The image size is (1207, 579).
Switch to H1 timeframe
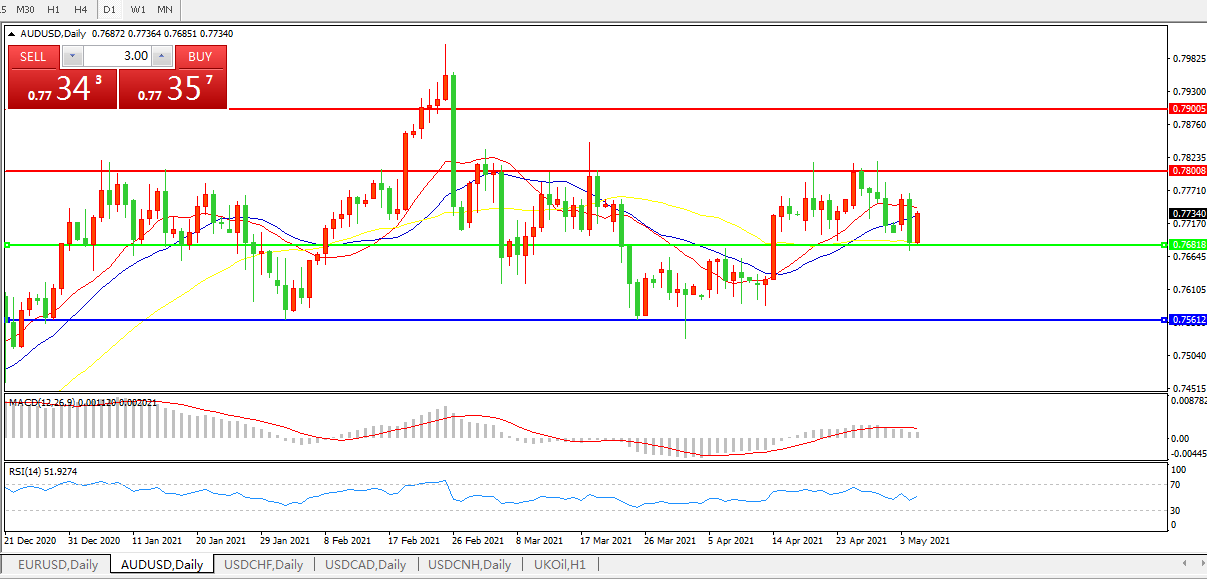(54, 9)
